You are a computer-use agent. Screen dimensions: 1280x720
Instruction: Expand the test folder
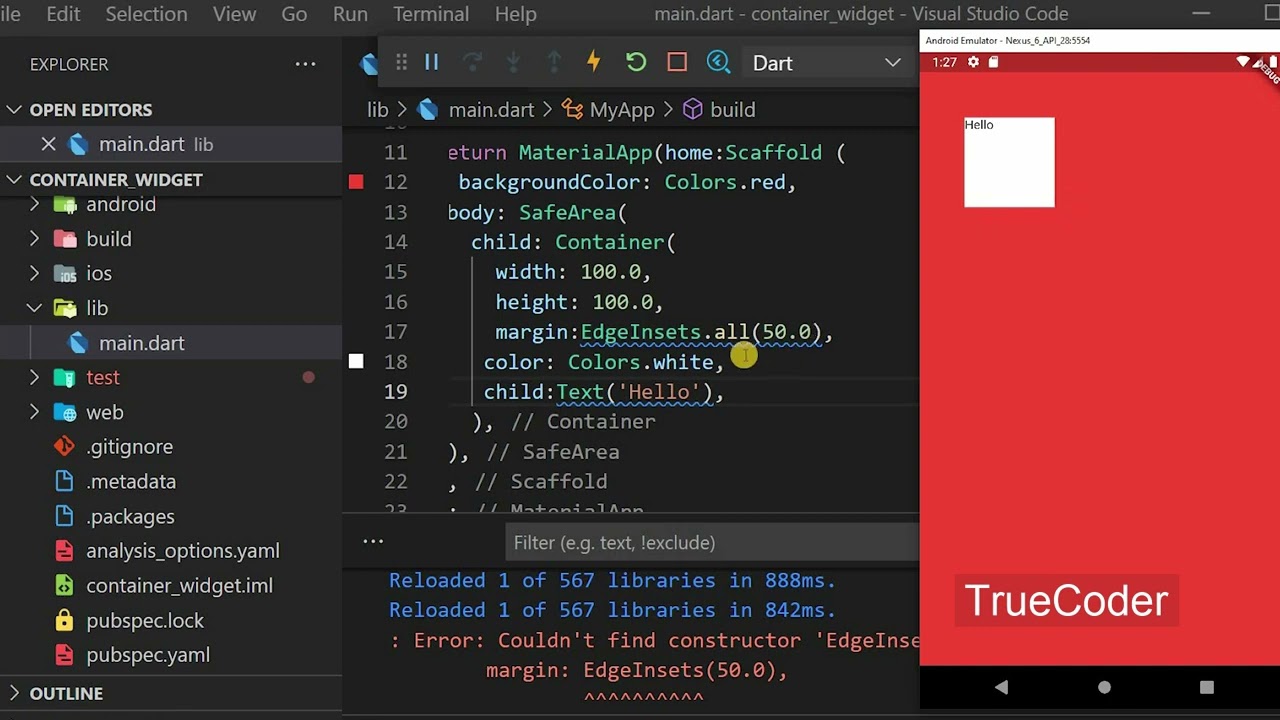(x=34, y=377)
